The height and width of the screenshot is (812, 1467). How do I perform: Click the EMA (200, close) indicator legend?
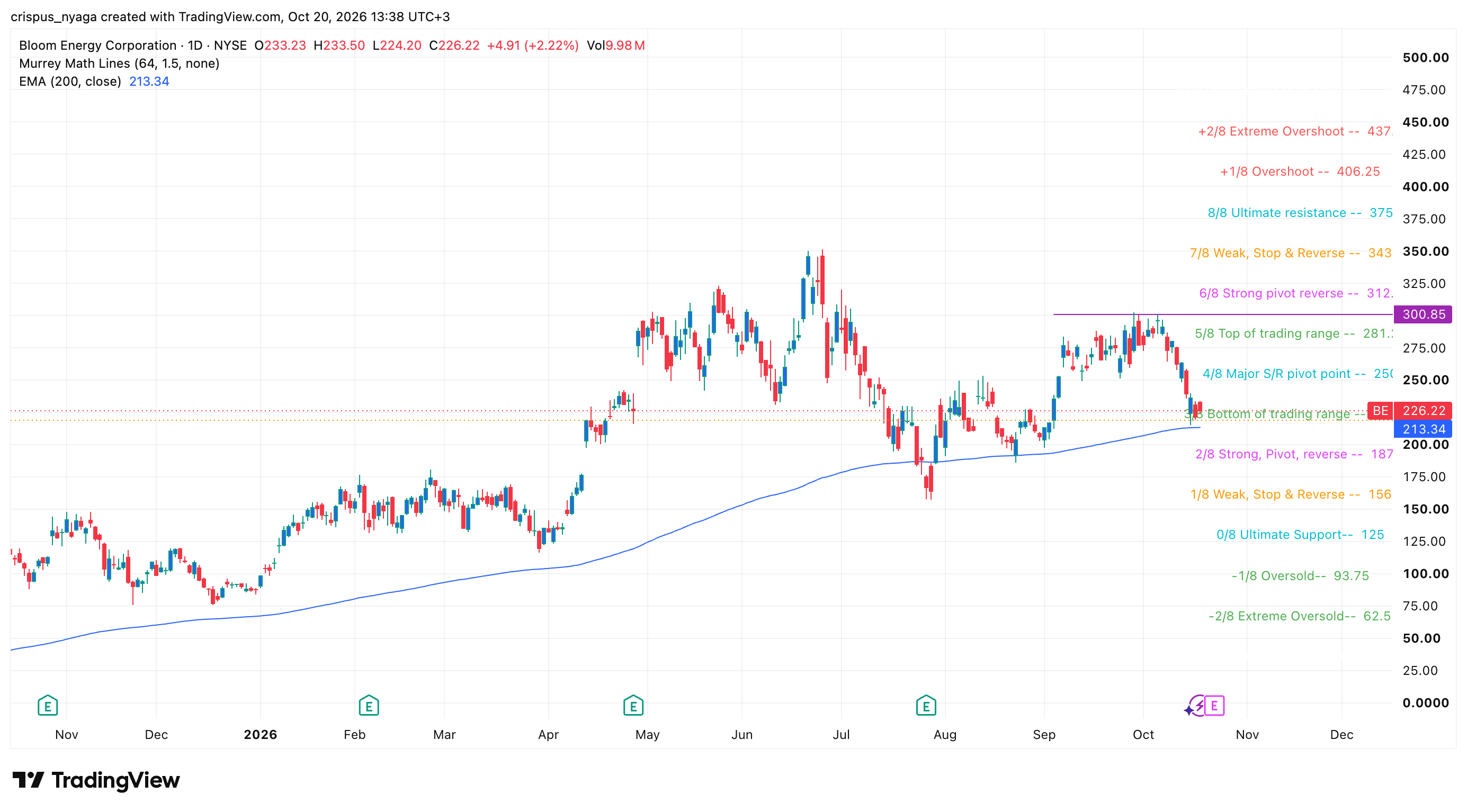(x=70, y=82)
